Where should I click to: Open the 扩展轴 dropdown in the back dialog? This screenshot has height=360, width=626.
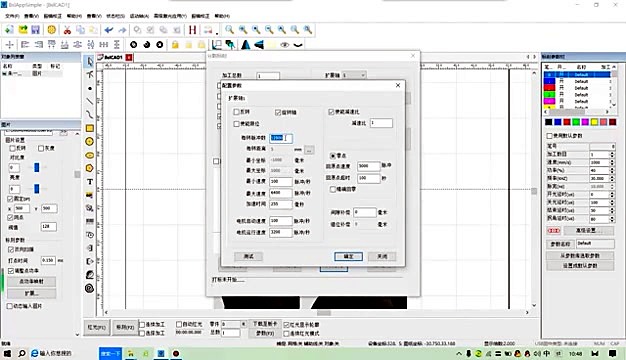point(354,75)
